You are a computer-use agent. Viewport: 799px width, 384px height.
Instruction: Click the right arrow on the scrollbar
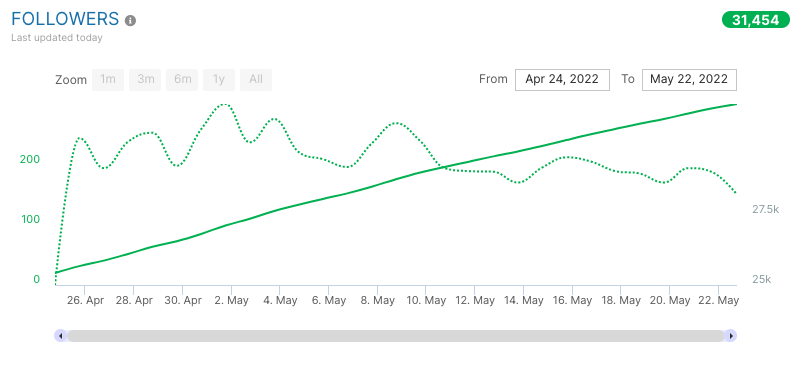pyautogui.click(x=731, y=336)
